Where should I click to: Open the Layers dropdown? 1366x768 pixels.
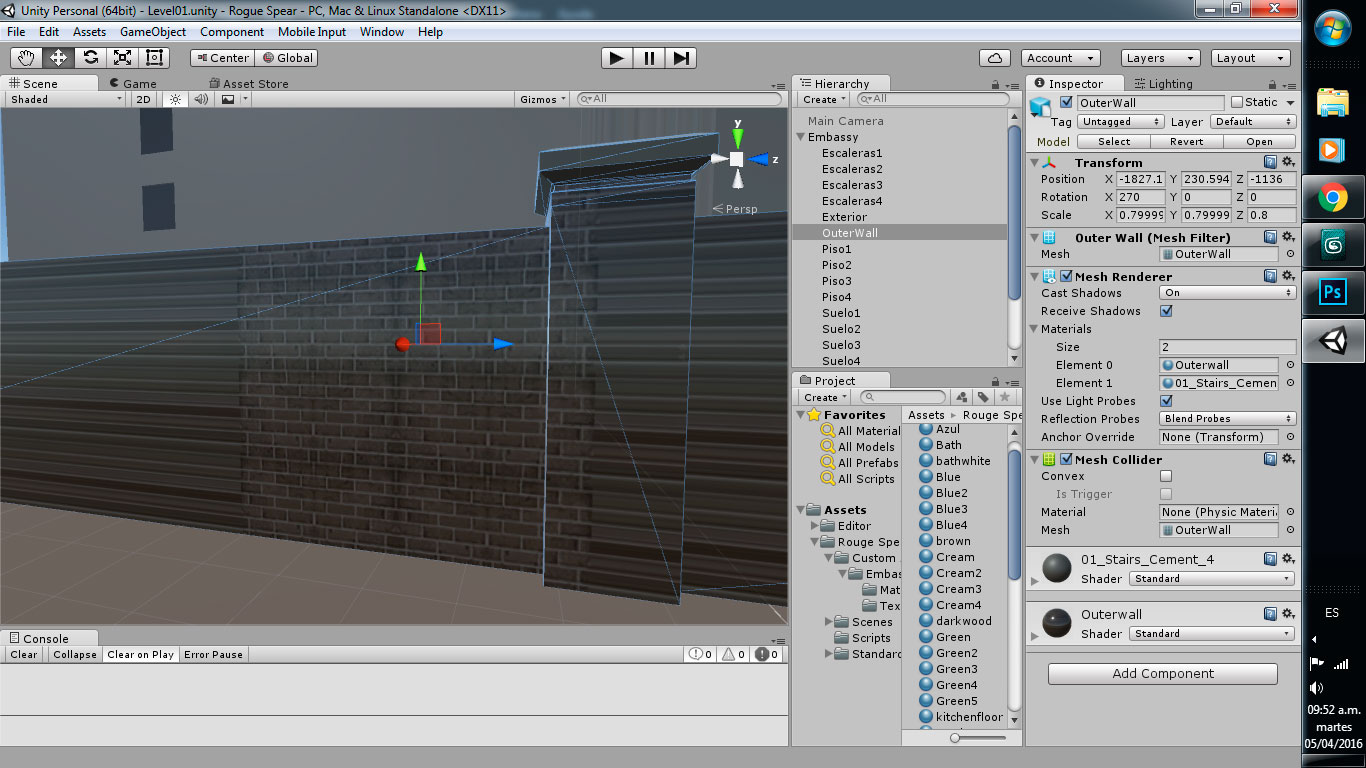pos(1160,58)
